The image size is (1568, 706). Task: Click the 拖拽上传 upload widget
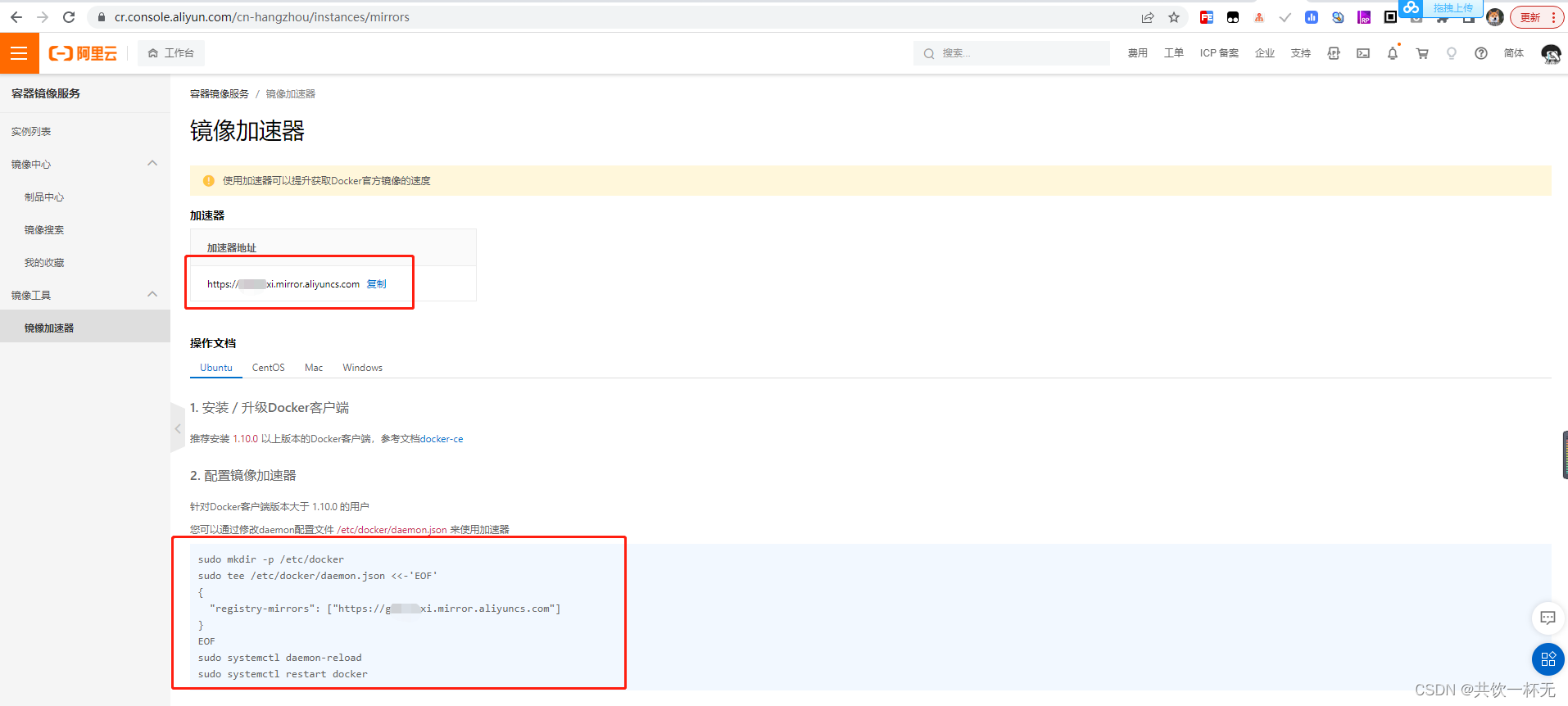[x=1441, y=8]
